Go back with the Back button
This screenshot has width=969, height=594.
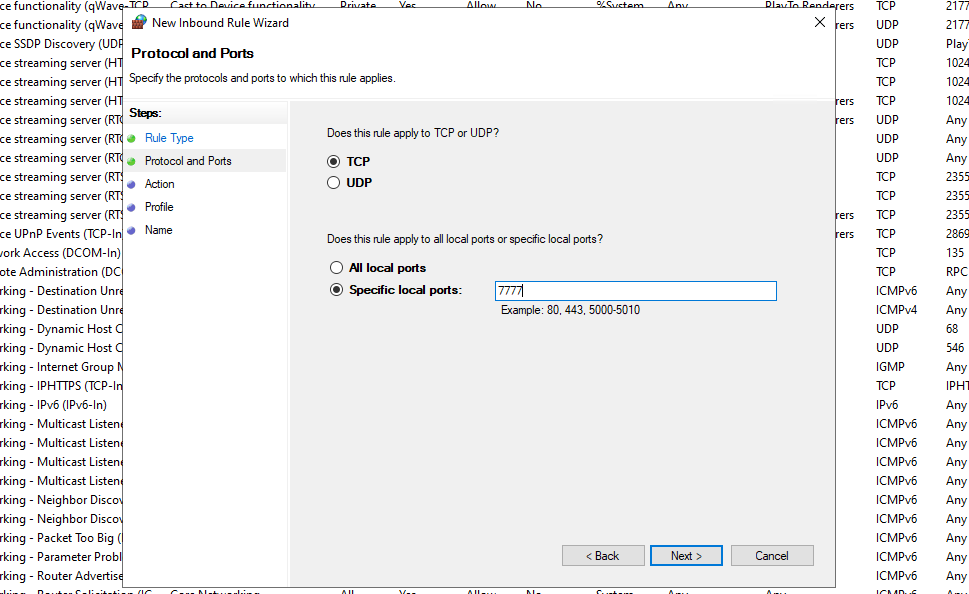pyautogui.click(x=603, y=556)
